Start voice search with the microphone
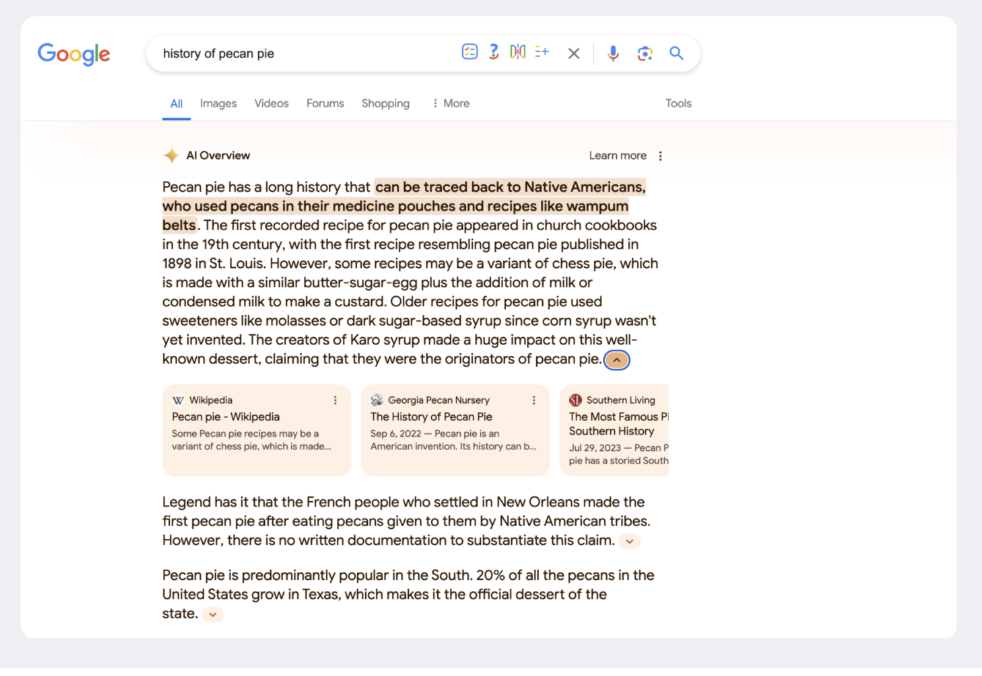982x676 pixels. [613, 53]
